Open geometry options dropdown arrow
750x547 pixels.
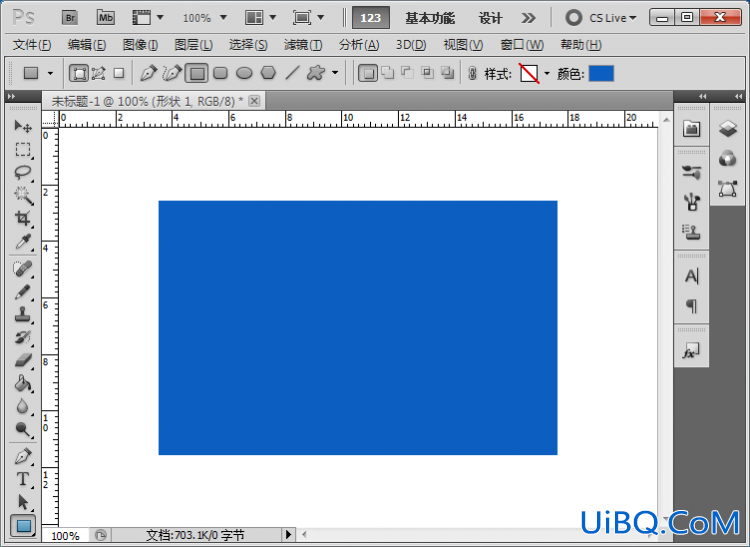coord(335,73)
